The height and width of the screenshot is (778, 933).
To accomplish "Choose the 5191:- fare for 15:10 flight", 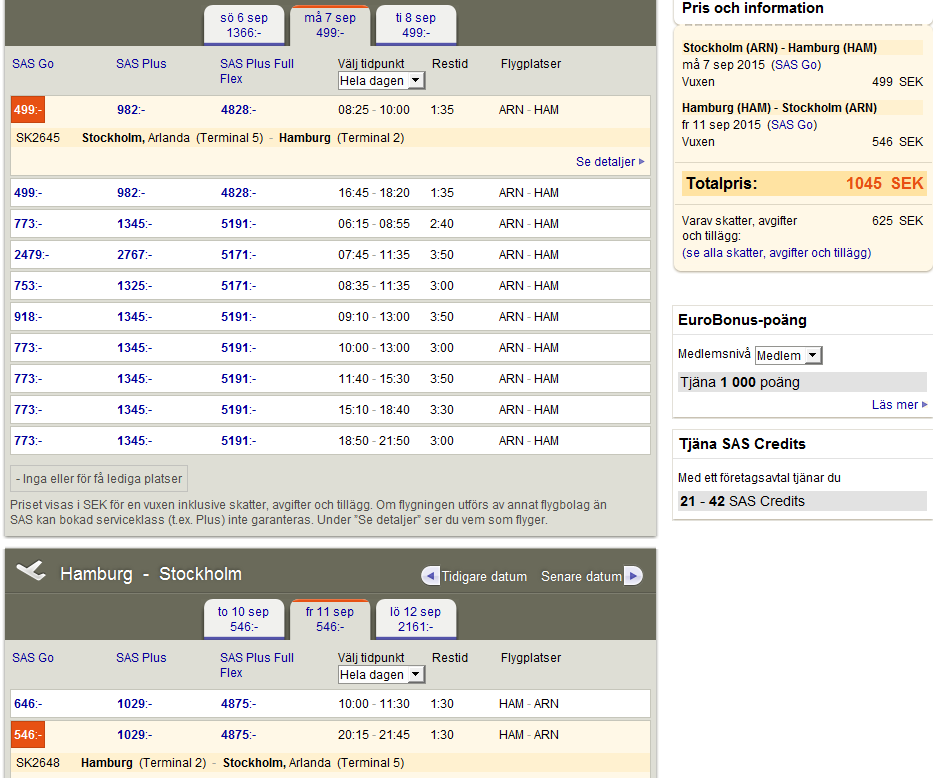I will pyautogui.click(x=239, y=410).
